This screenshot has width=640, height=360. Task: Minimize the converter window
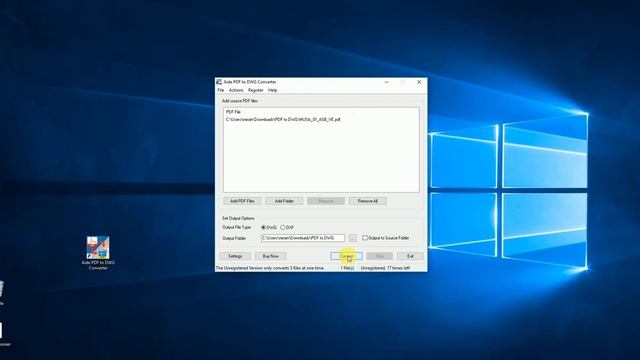[387, 82]
